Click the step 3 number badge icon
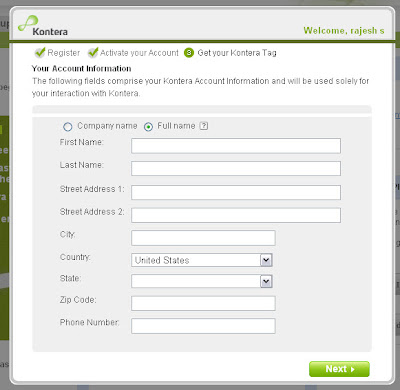The height and width of the screenshot is (390, 400). (x=189, y=53)
